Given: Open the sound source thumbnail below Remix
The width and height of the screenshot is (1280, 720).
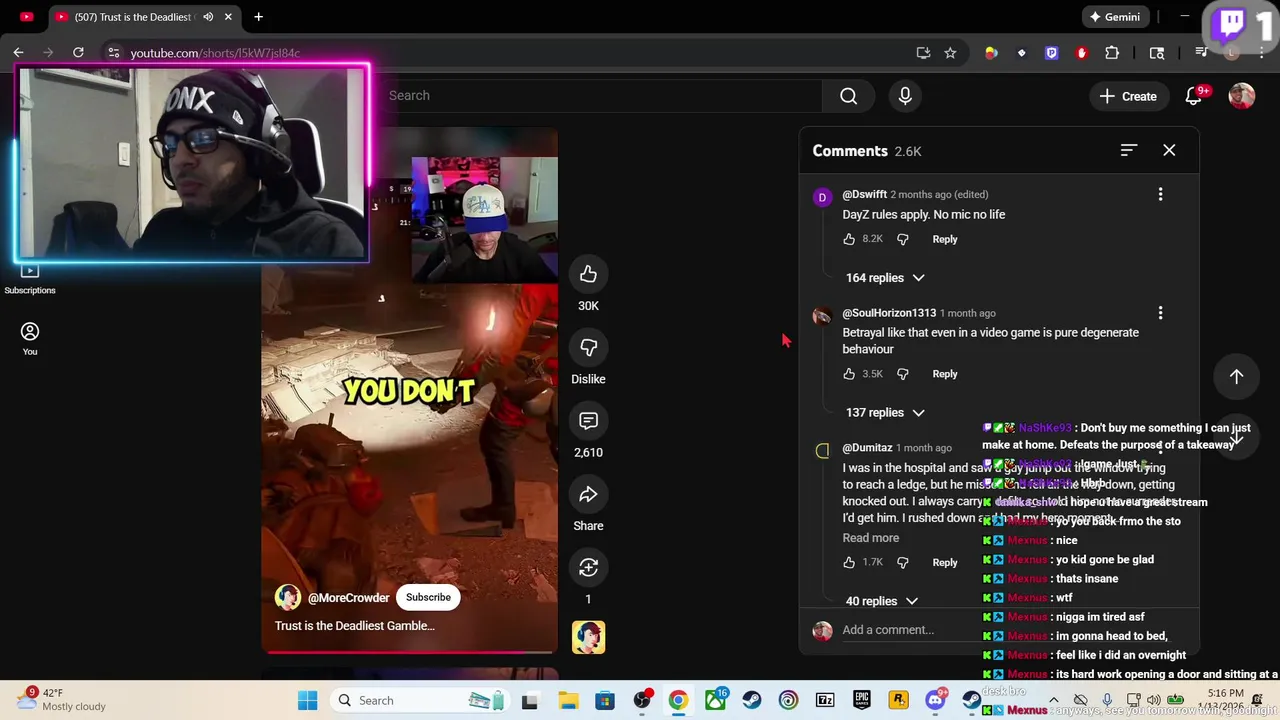Looking at the screenshot, I should [x=588, y=637].
